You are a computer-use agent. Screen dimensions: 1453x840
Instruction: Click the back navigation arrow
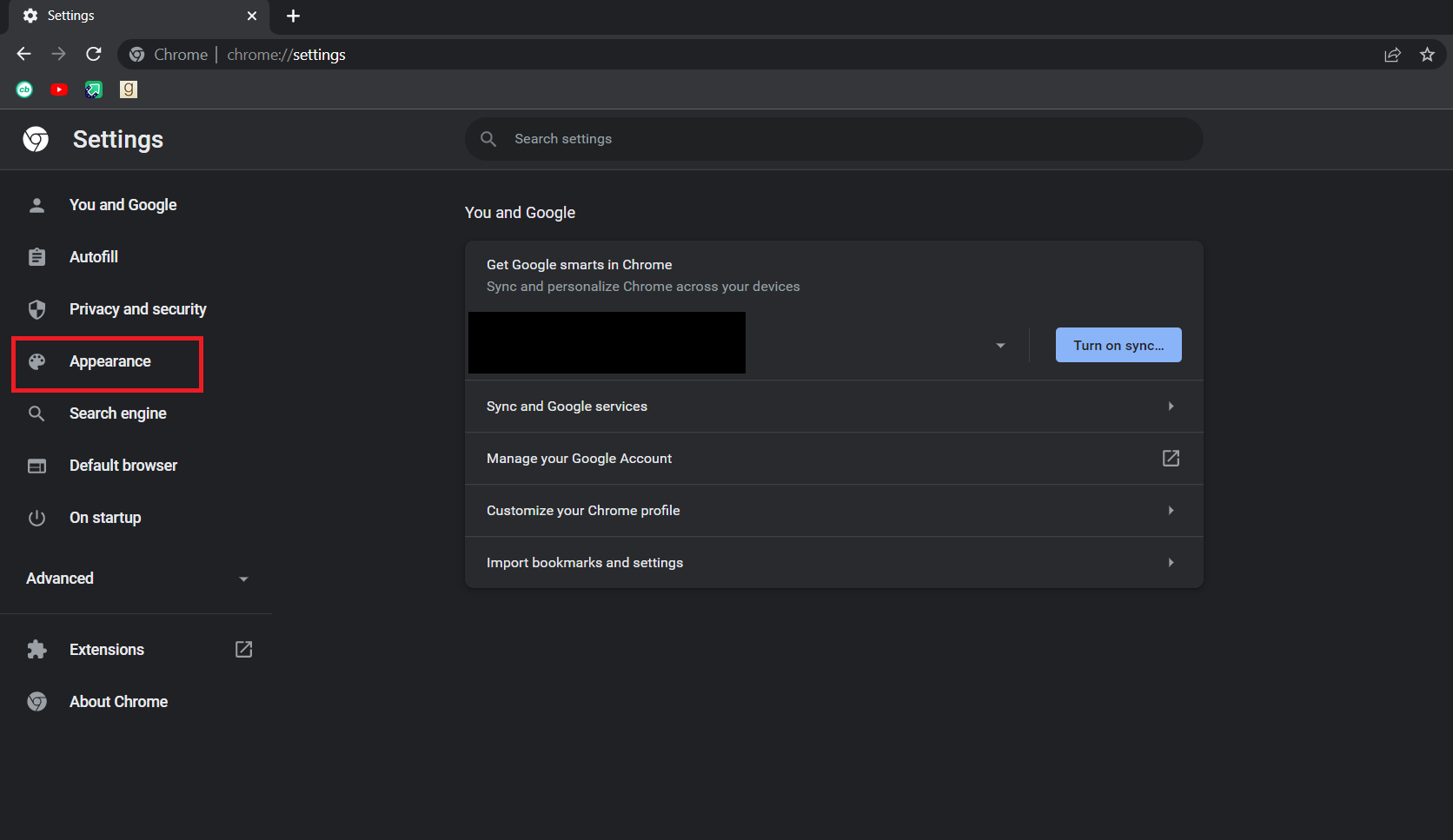(23, 54)
